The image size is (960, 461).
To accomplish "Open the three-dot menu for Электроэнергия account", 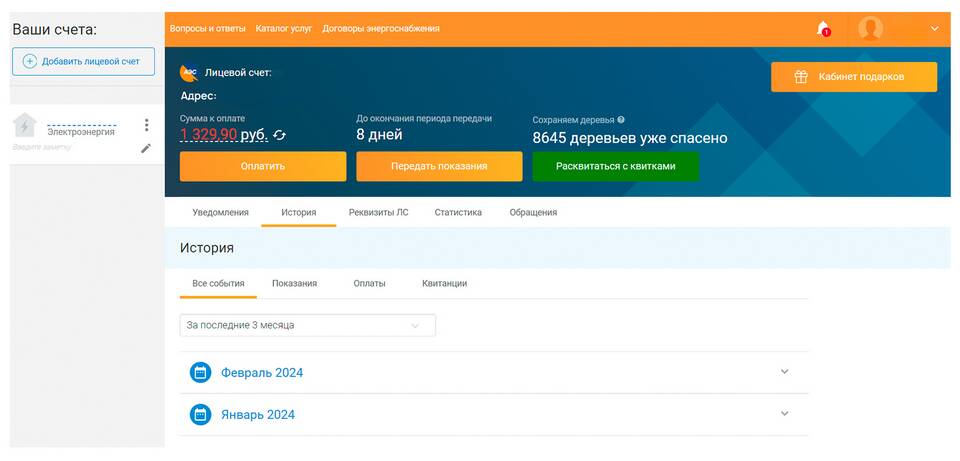I will click(146, 125).
